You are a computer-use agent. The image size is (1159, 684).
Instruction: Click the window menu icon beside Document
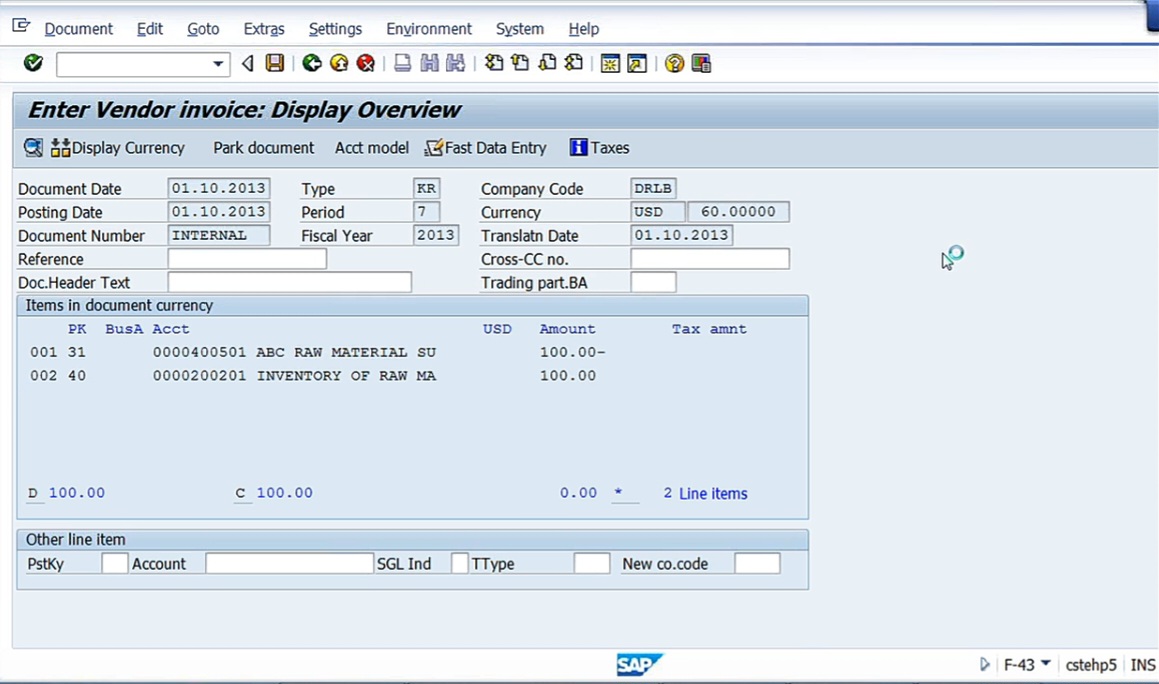(x=21, y=27)
